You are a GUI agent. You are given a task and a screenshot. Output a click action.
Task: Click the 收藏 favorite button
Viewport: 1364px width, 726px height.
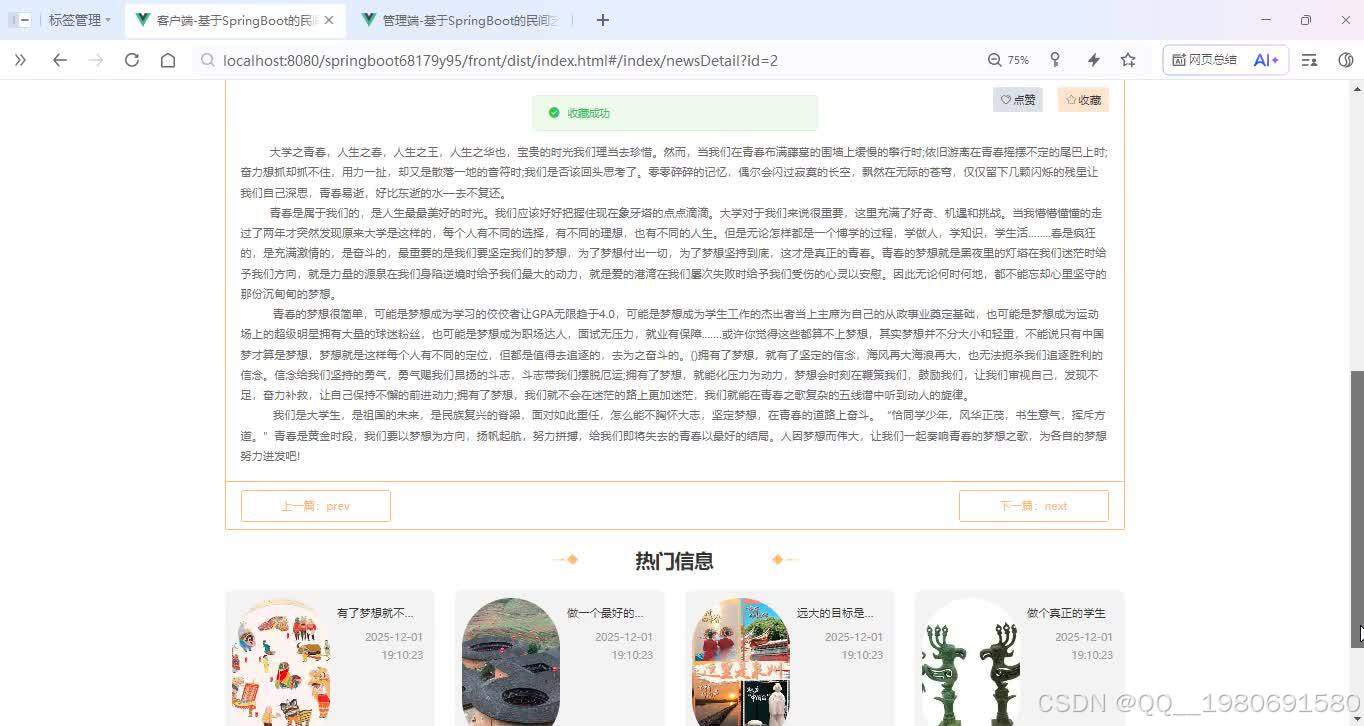1083,100
